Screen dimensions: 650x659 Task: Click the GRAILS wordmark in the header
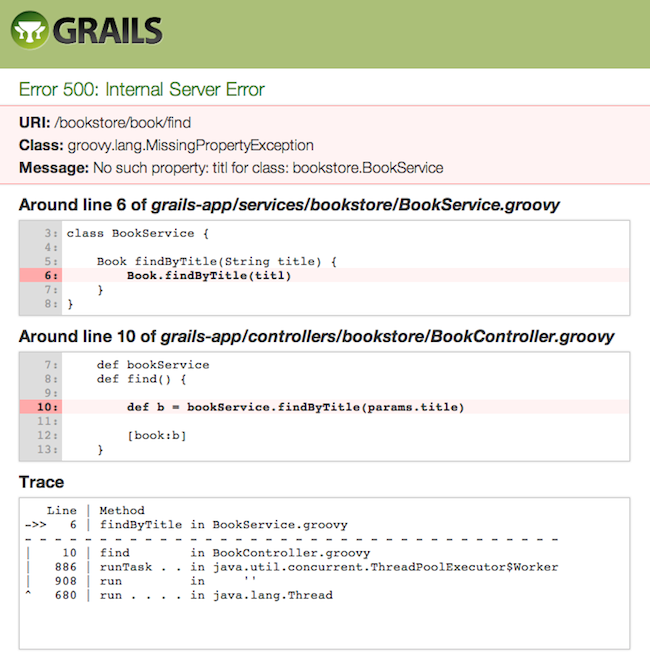108,32
